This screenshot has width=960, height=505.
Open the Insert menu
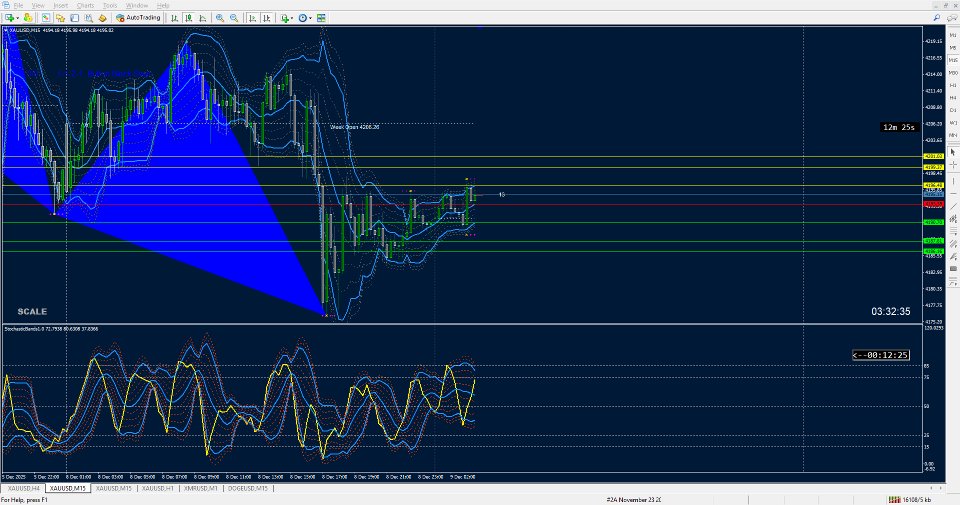[x=61, y=6]
